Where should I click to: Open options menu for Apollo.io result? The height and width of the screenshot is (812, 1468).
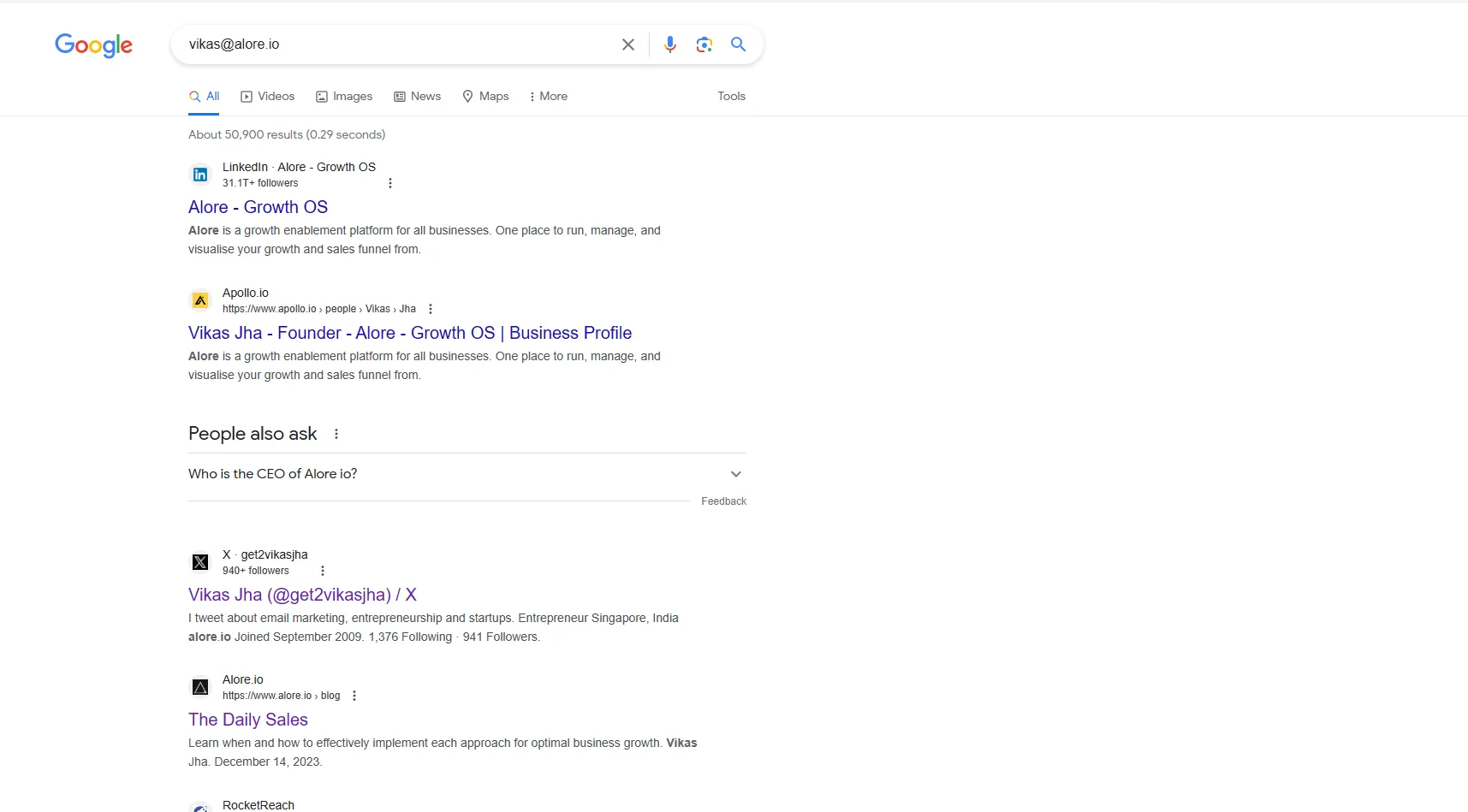pyautogui.click(x=431, y=309)
